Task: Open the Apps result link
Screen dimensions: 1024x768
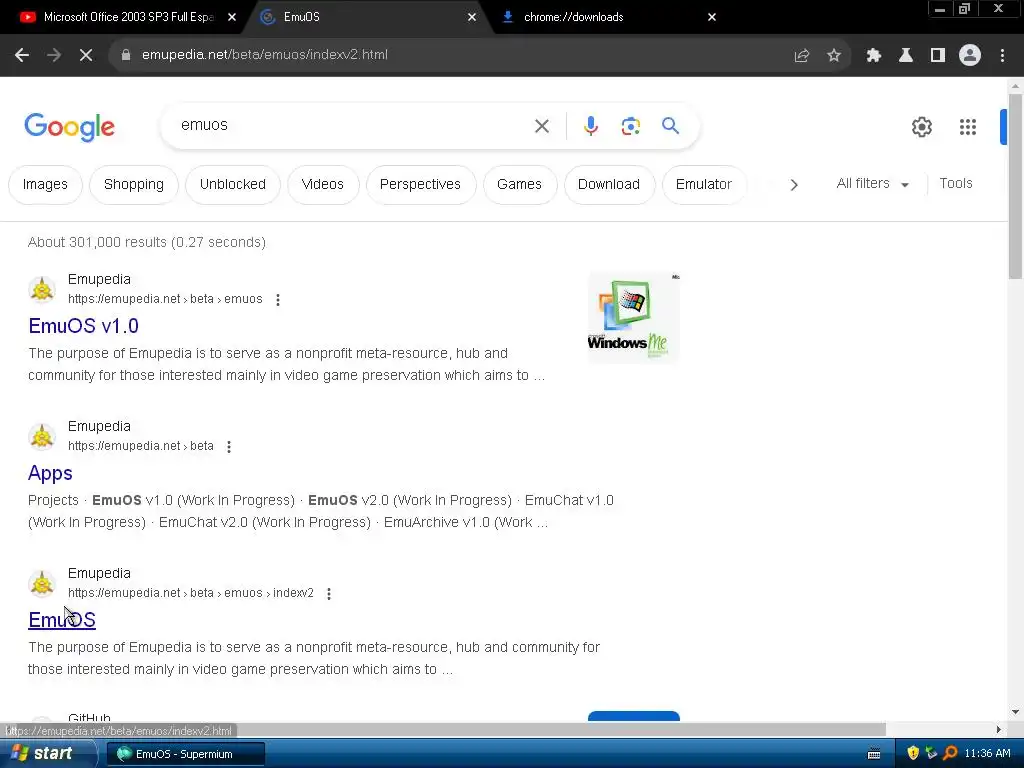Action: coord(50,473)
